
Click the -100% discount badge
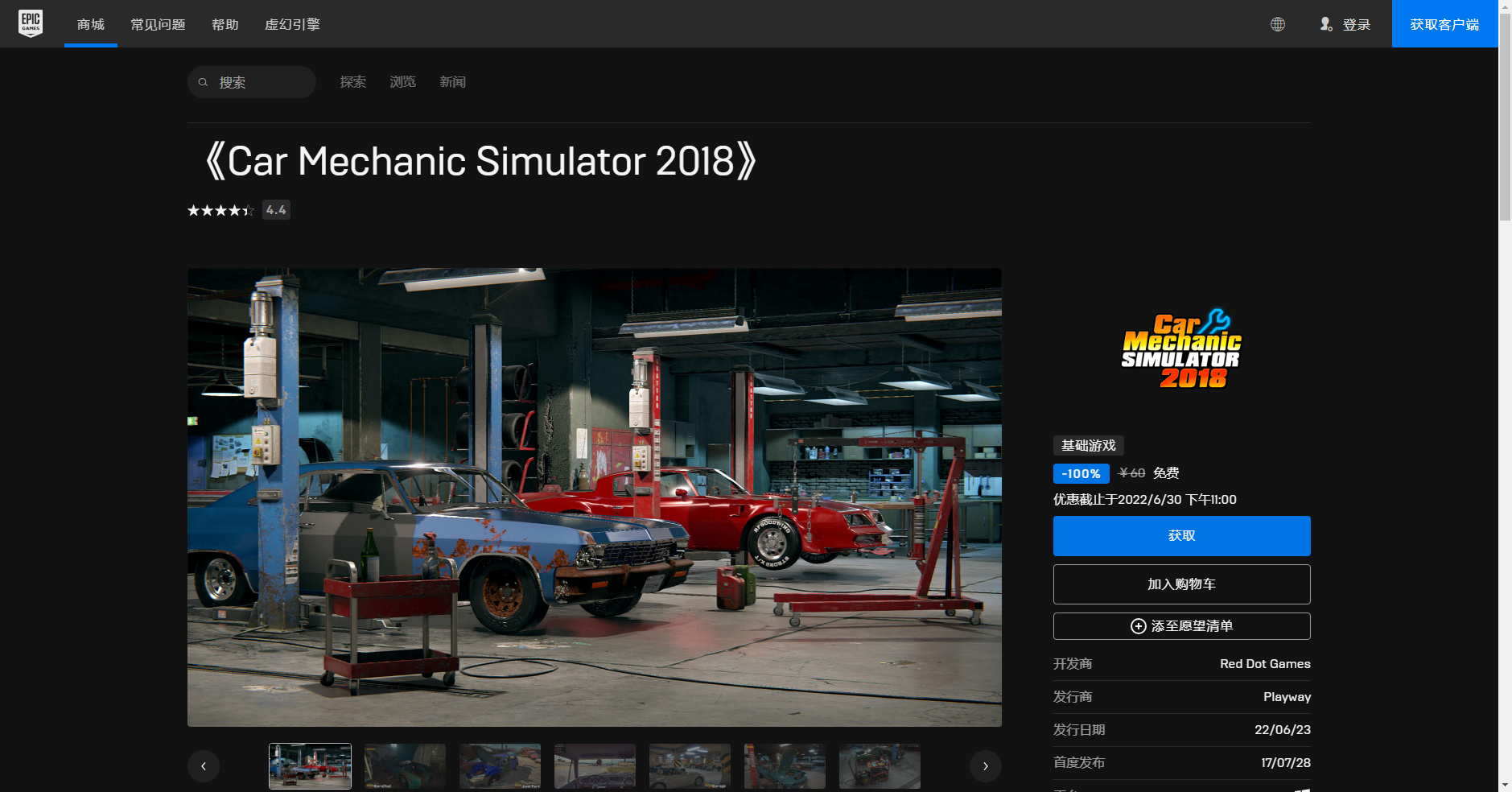(x=1081, y=474)
